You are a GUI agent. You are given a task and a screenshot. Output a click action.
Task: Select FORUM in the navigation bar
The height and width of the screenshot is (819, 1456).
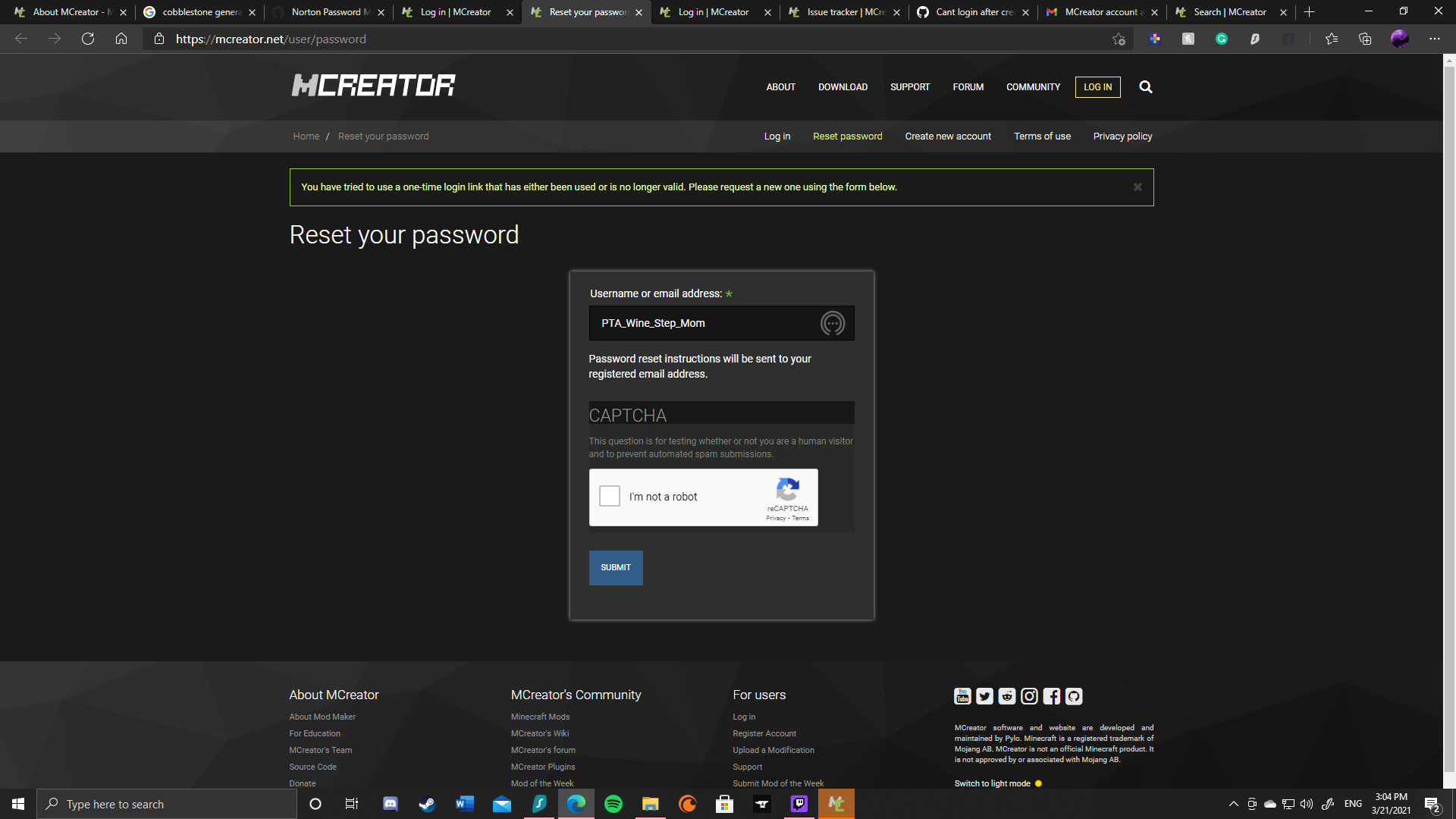coord(968,86)
